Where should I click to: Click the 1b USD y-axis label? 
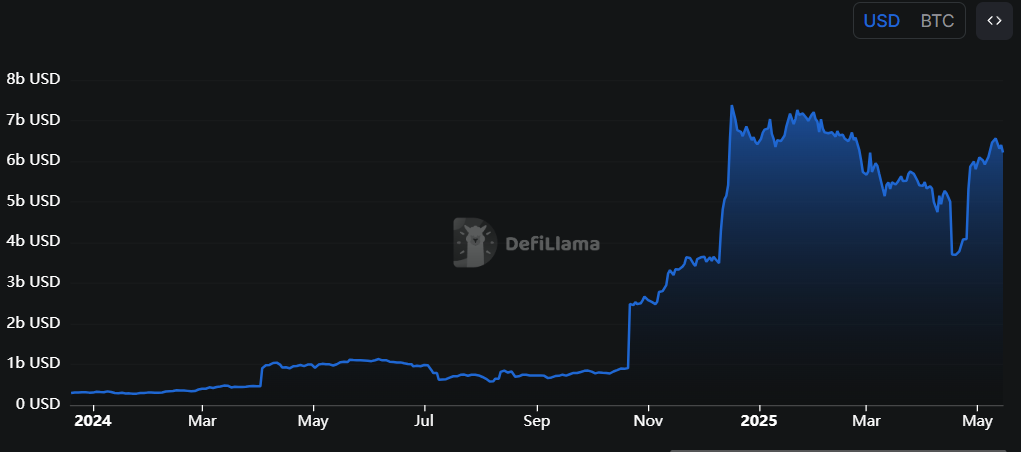click(33, 363)
